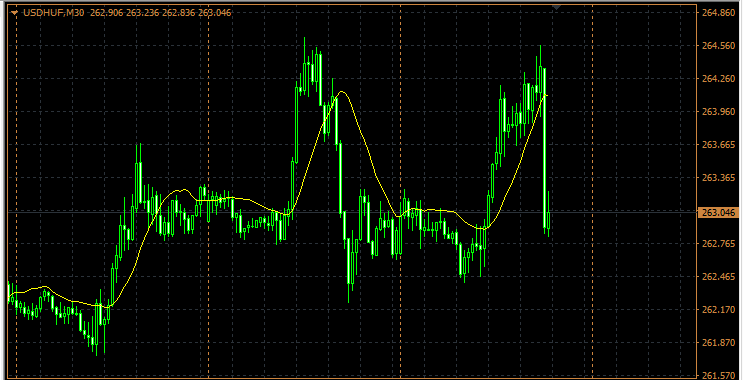Select the 263.365 price scale label
Screen dimensions: 743x380
pyautogui.click(x=717, y=177)
